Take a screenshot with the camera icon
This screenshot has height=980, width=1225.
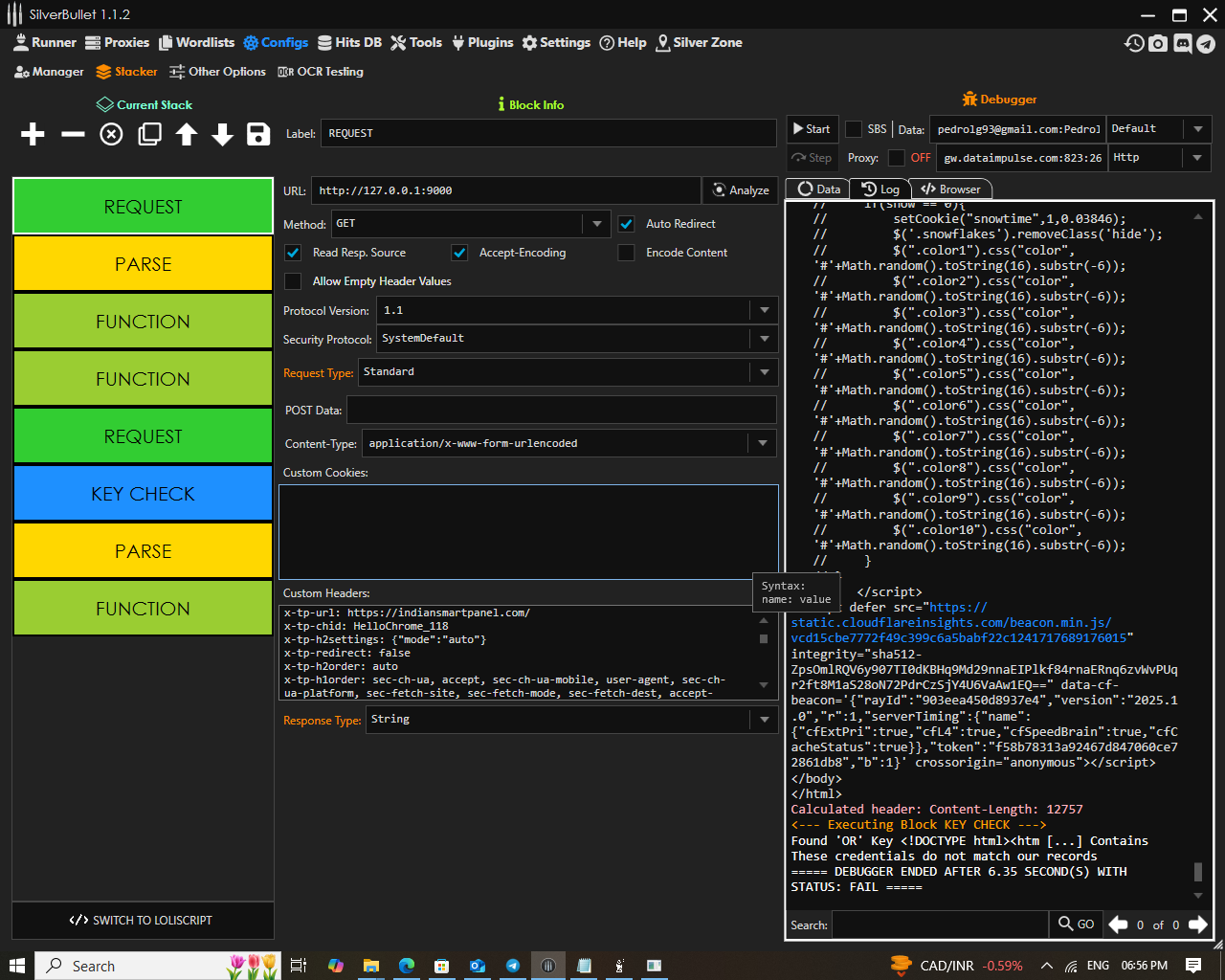coord(1158,43)
